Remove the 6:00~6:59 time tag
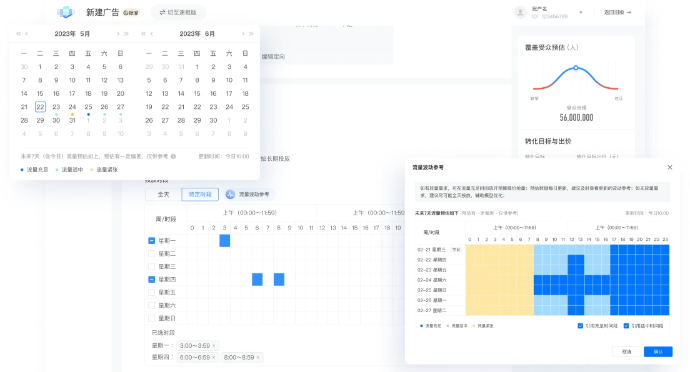 pos(214,357)
